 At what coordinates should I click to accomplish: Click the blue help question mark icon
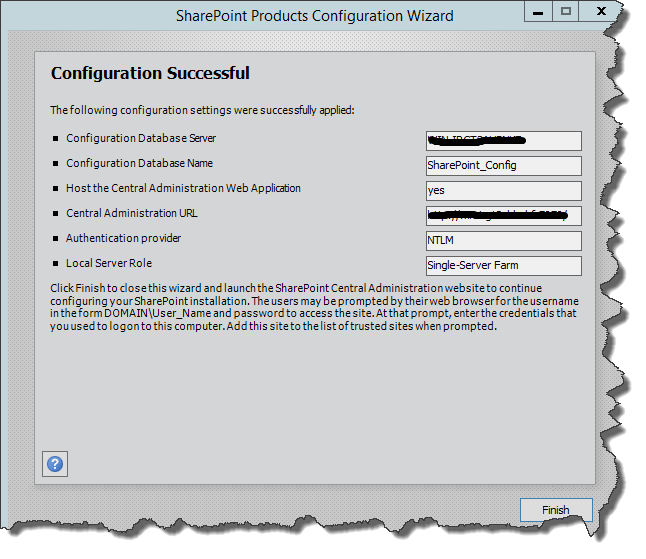(x=55, y=464)
